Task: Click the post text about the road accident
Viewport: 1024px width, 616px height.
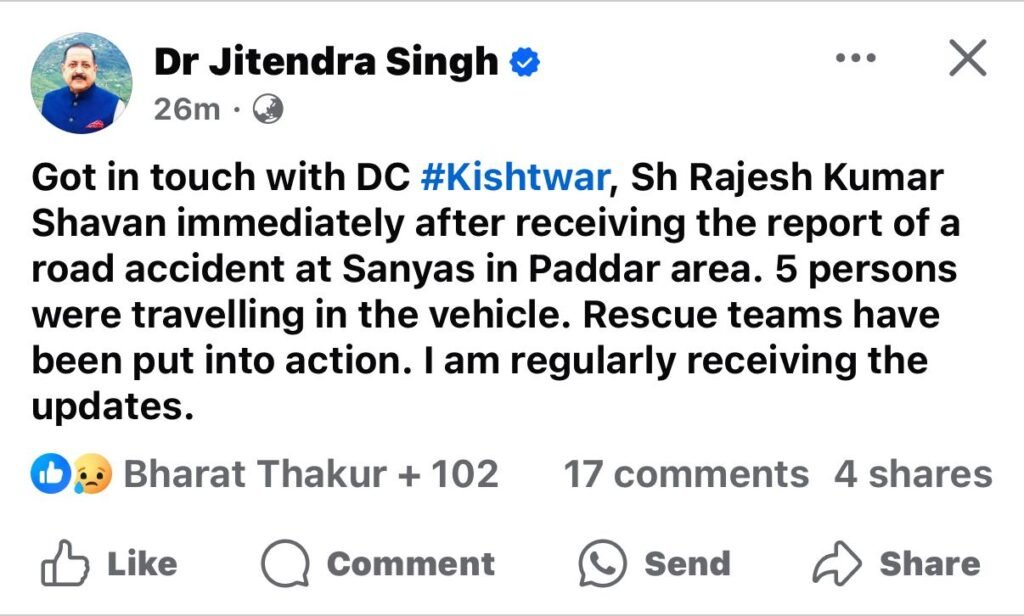Action: coord(495,290)
